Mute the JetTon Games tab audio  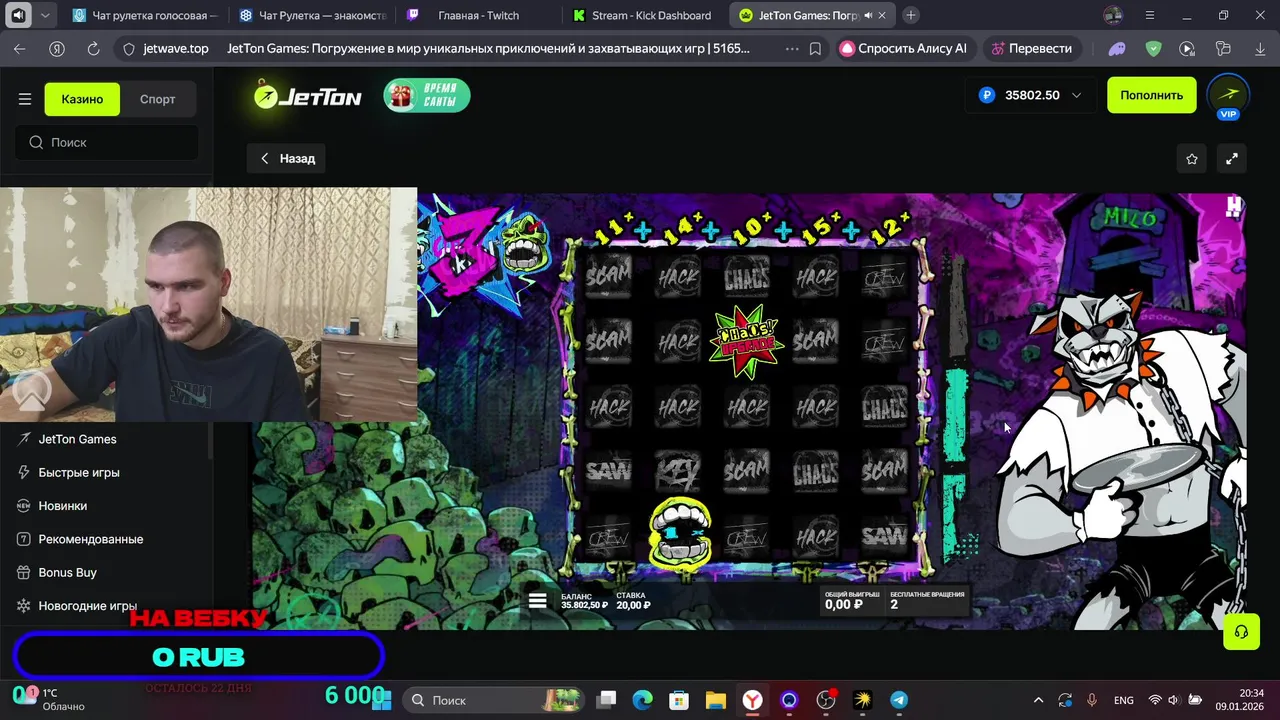(x=867, y=16)
